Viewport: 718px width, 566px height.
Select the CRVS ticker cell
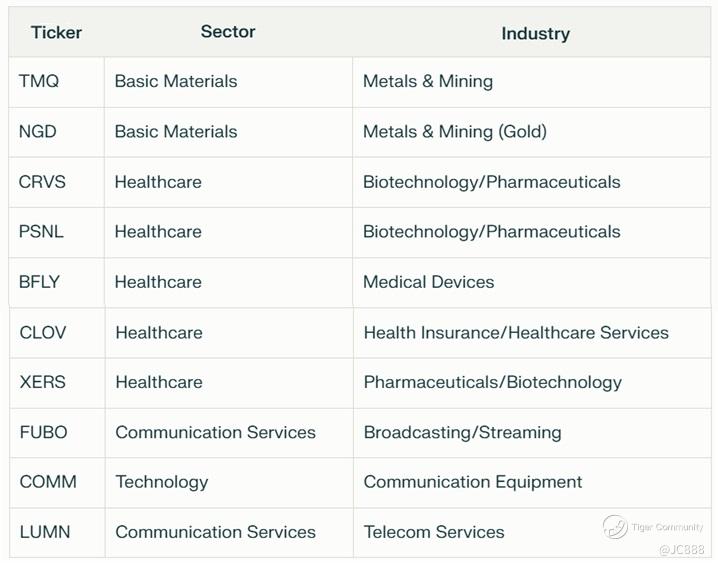tap(42, 182)
